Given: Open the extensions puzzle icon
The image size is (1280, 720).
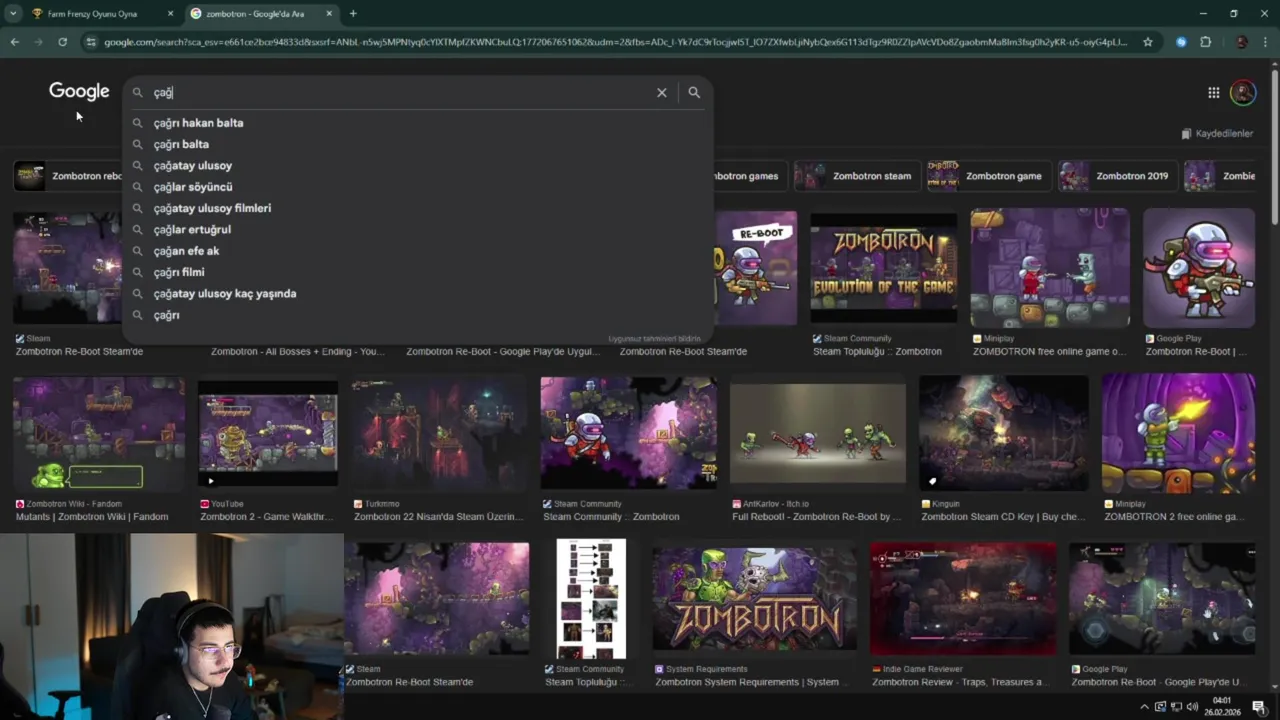Looking at the screenshot, I should (x=1205, y=42).
